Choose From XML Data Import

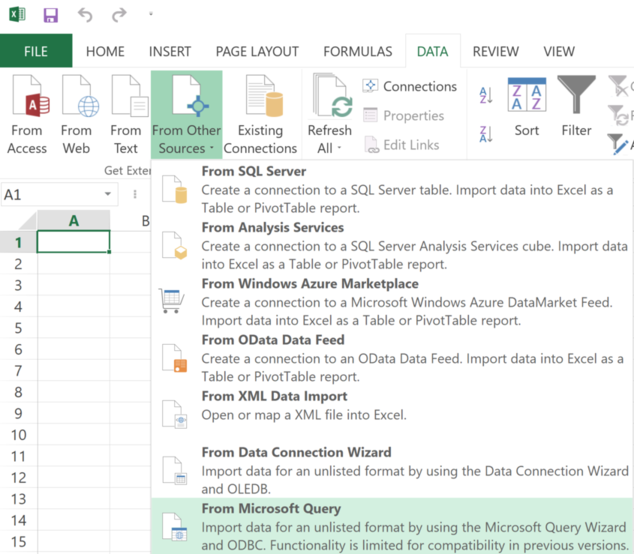point(392,414)
